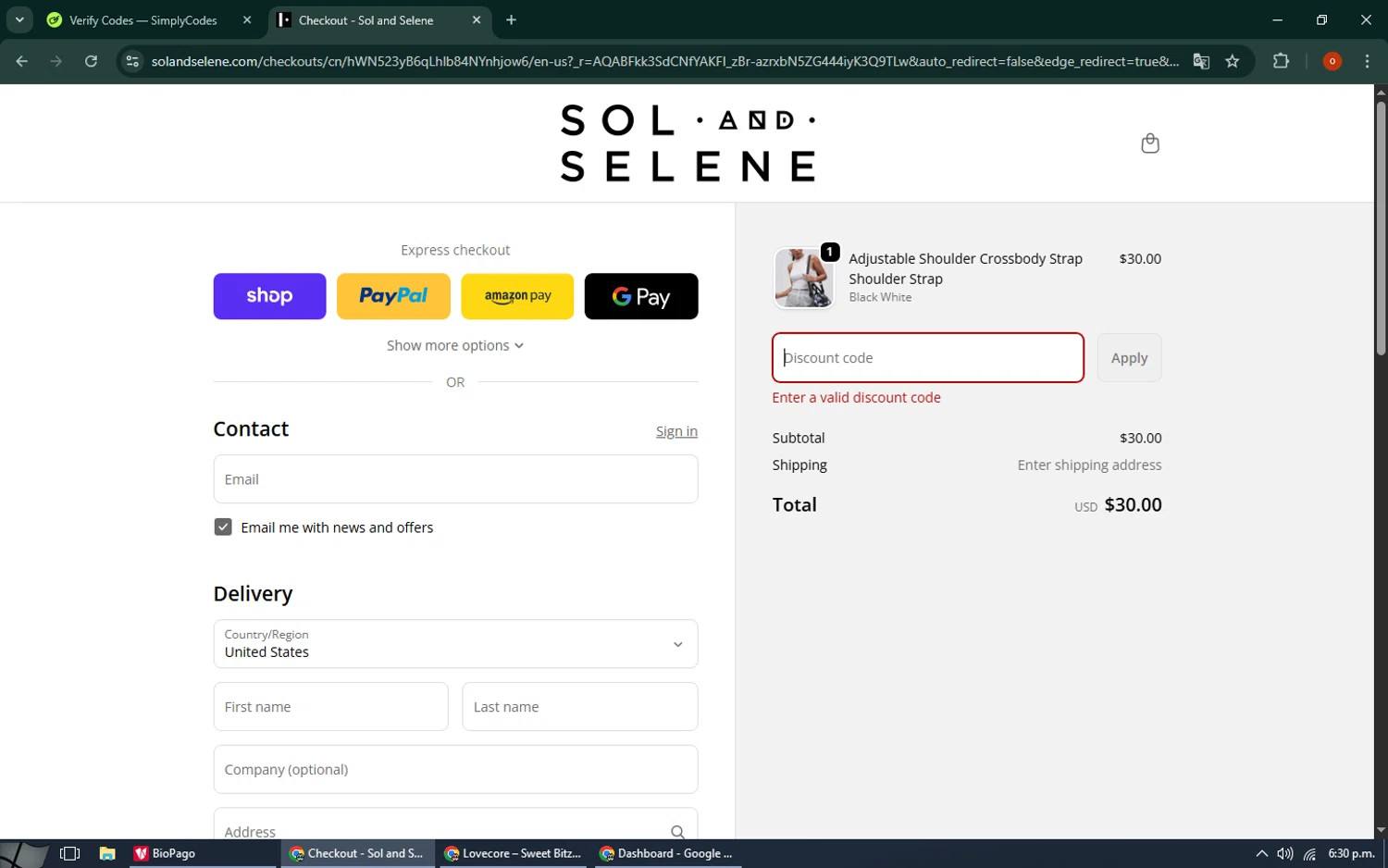
Task: Switch to Lovecore – Sweet Bitz taskbar window
Action: click(x=513, y=853)
